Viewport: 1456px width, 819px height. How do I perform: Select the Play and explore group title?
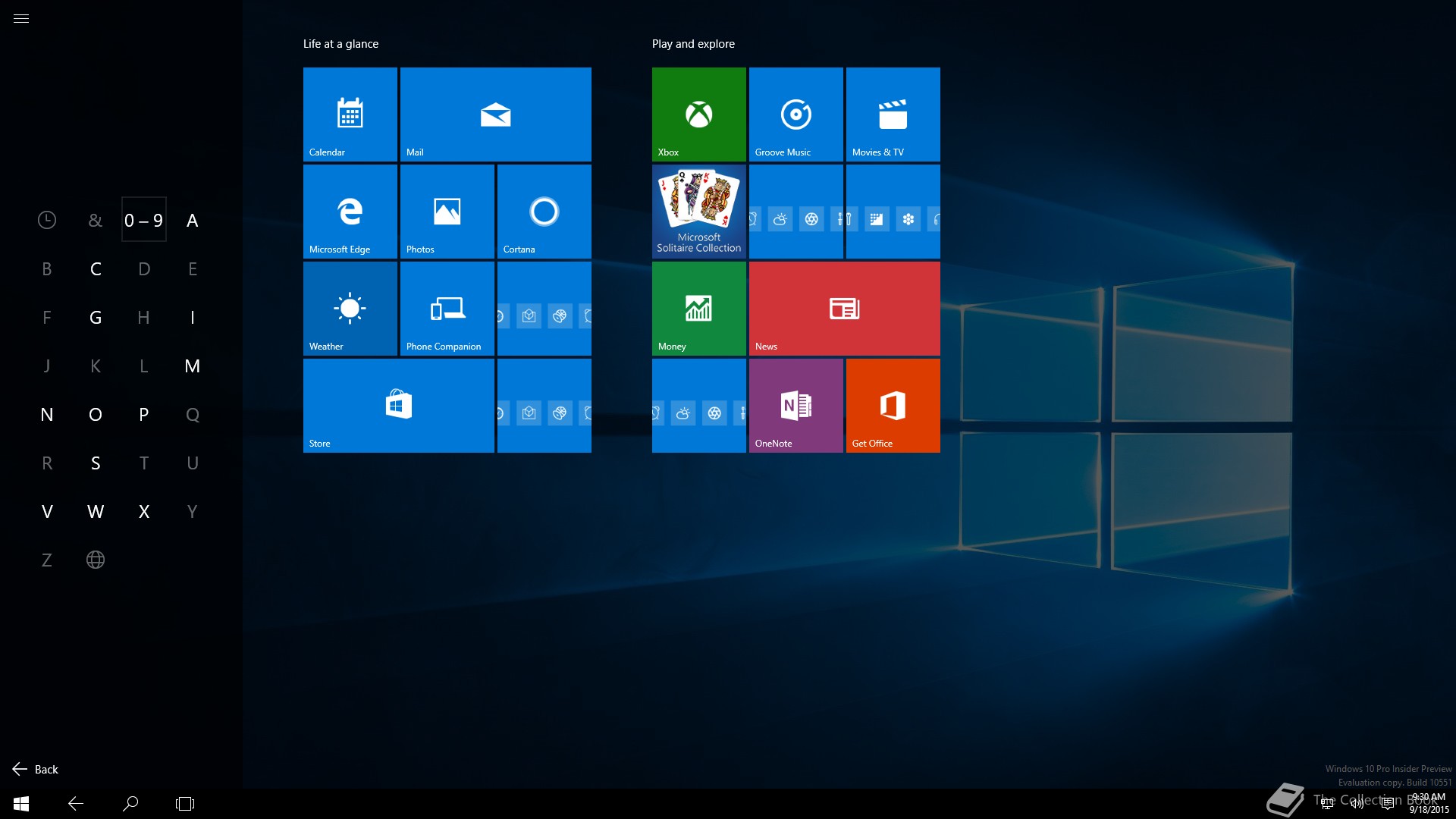(693, 44)
